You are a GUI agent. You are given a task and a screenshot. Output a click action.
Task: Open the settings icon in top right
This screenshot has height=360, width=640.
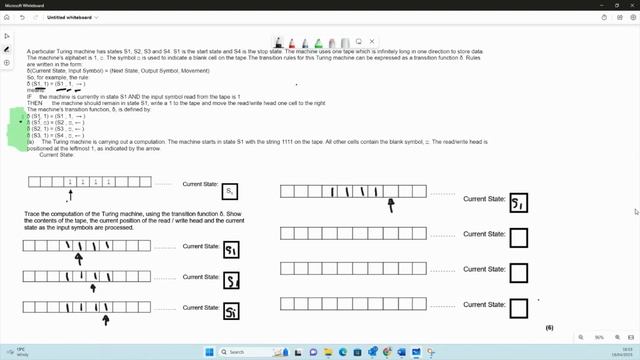tap(633, 18)
